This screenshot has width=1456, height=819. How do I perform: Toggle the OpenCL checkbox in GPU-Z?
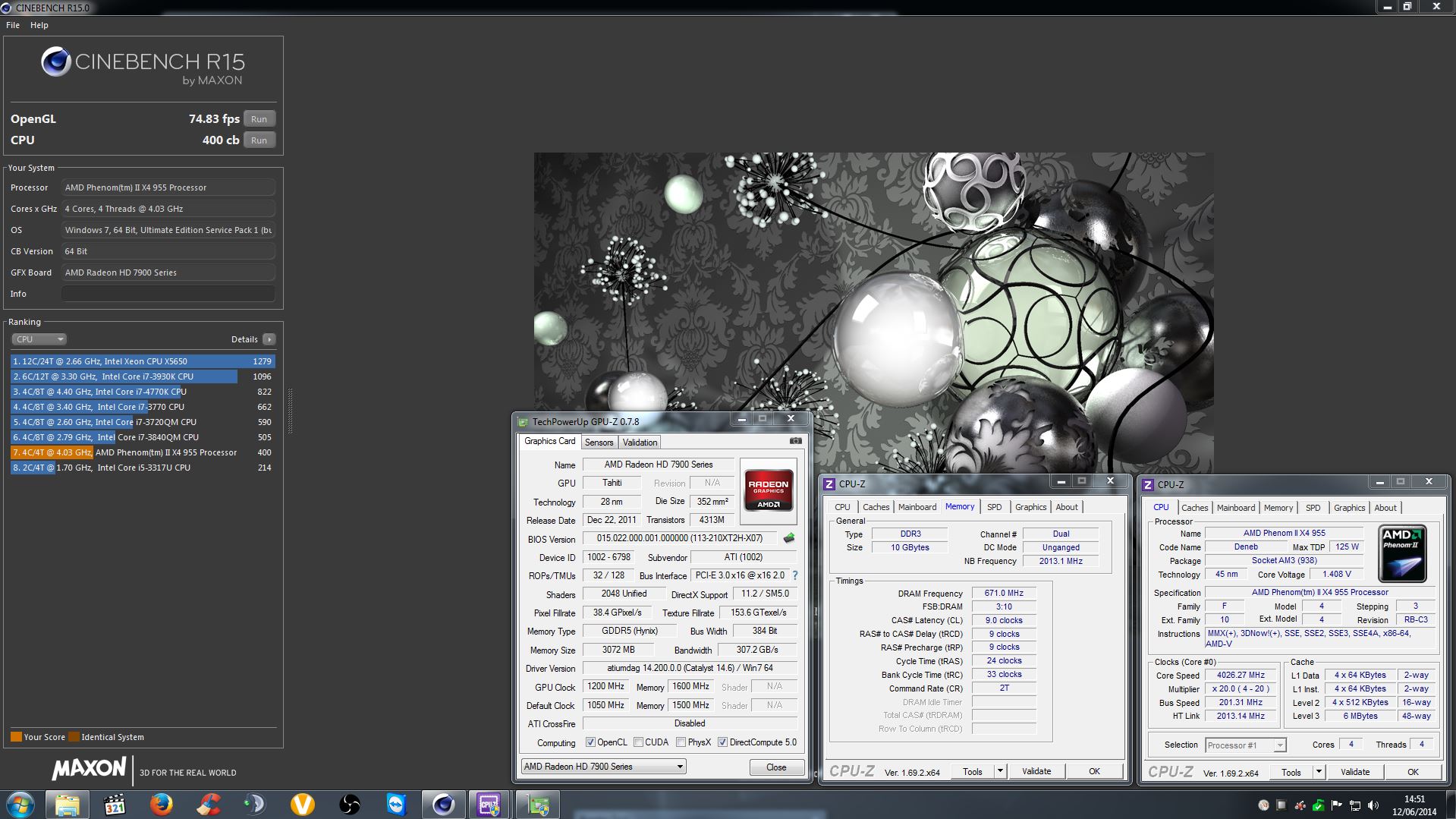[x=590, y=742]
